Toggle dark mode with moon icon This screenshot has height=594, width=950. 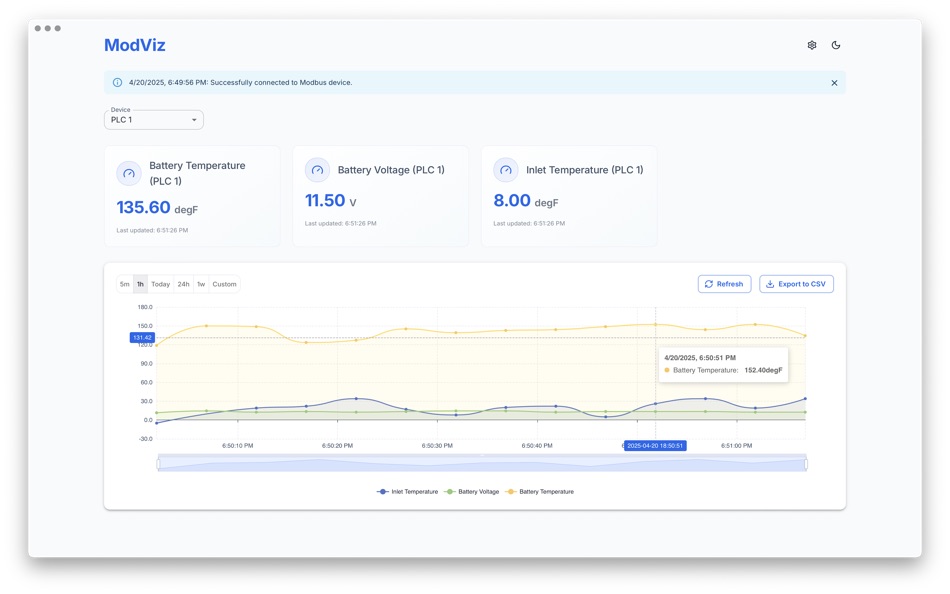tap(835, 45)
